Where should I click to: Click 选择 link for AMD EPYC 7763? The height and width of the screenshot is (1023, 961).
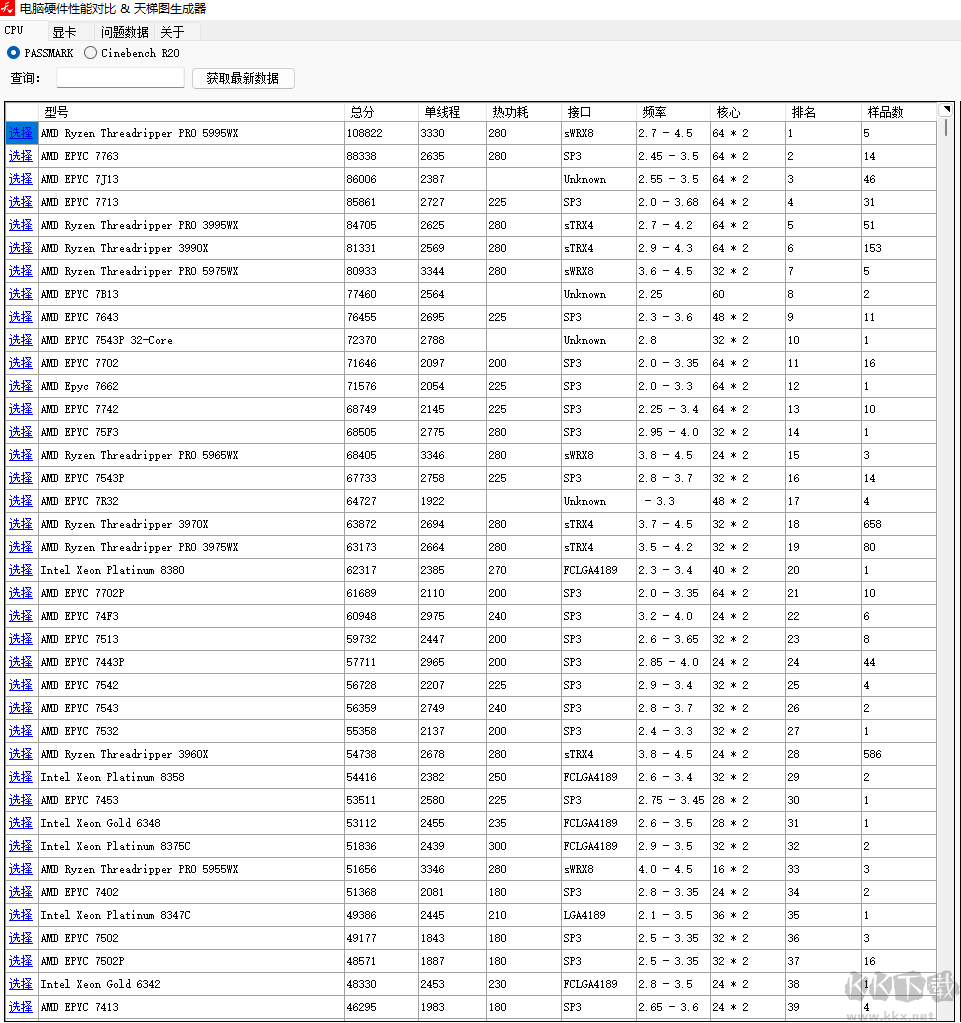(21, 156)
